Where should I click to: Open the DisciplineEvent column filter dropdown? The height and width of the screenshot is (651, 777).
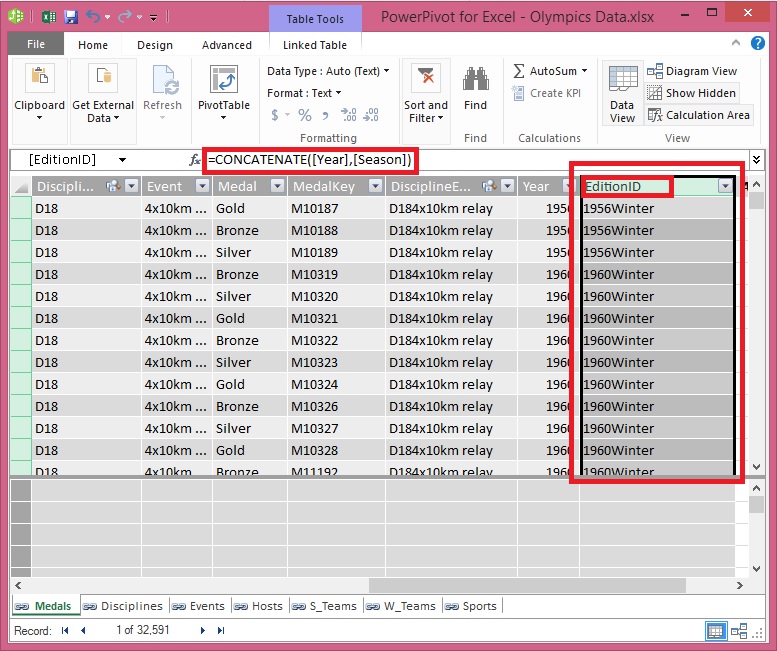click(507, 186)
